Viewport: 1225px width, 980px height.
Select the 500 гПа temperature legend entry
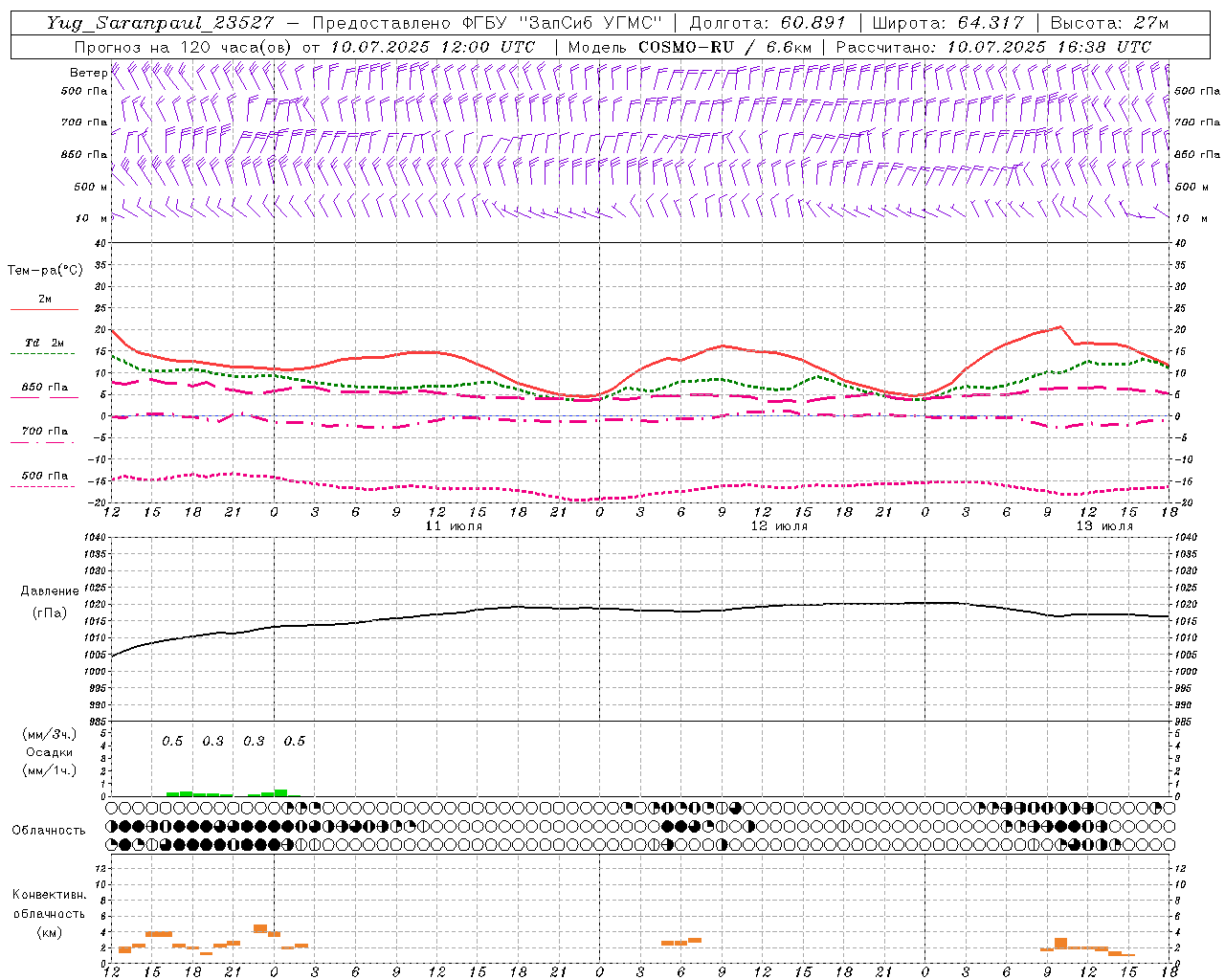pyautogui.click(x=44, y=476)
